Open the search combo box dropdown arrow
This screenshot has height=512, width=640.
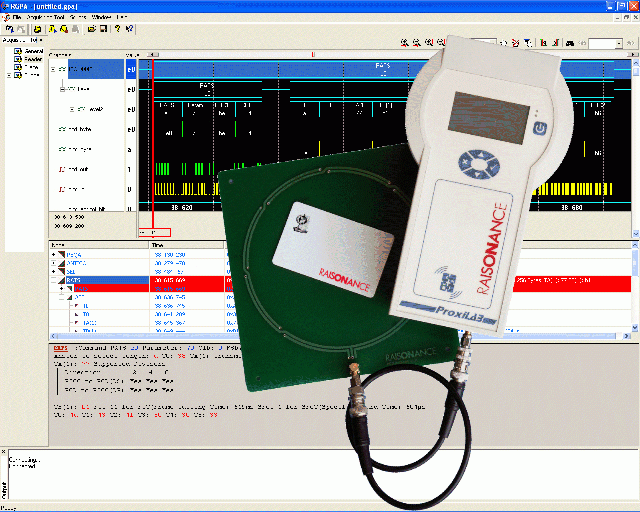[619, 43]
